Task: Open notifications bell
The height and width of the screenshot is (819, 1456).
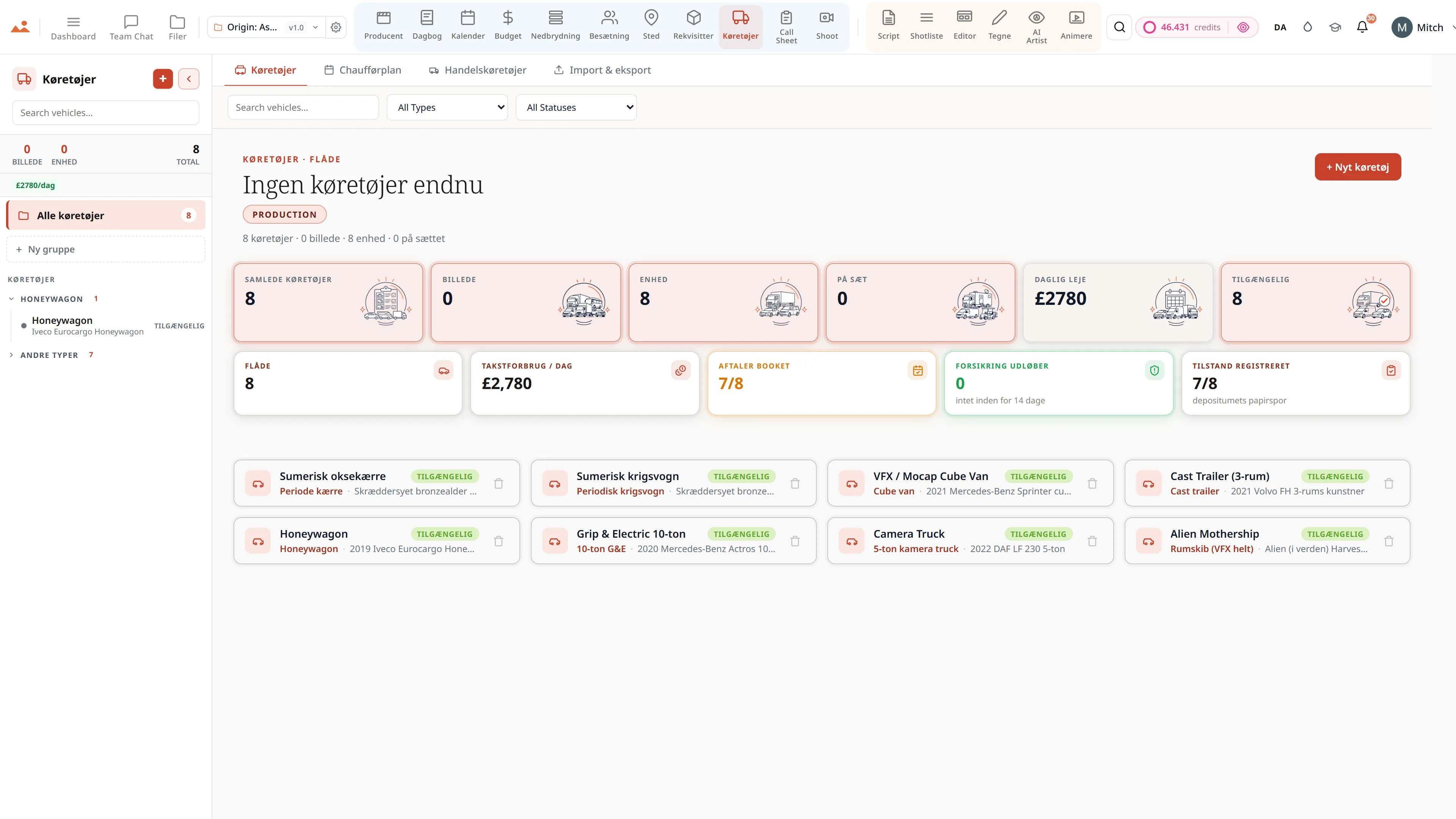Action: 1362,27
